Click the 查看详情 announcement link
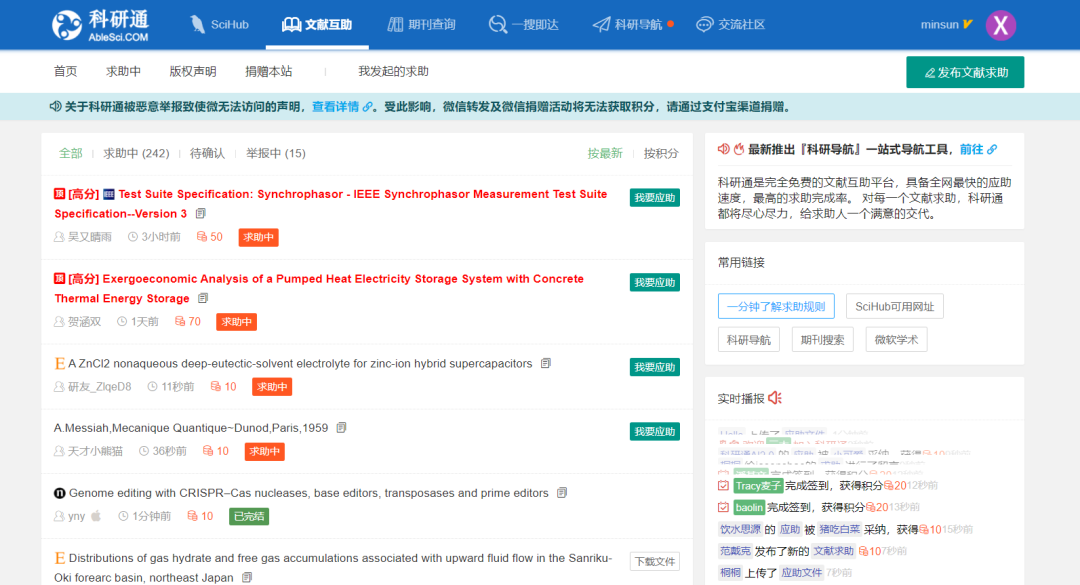This screenshot has height=585, width=1080. 335,107
